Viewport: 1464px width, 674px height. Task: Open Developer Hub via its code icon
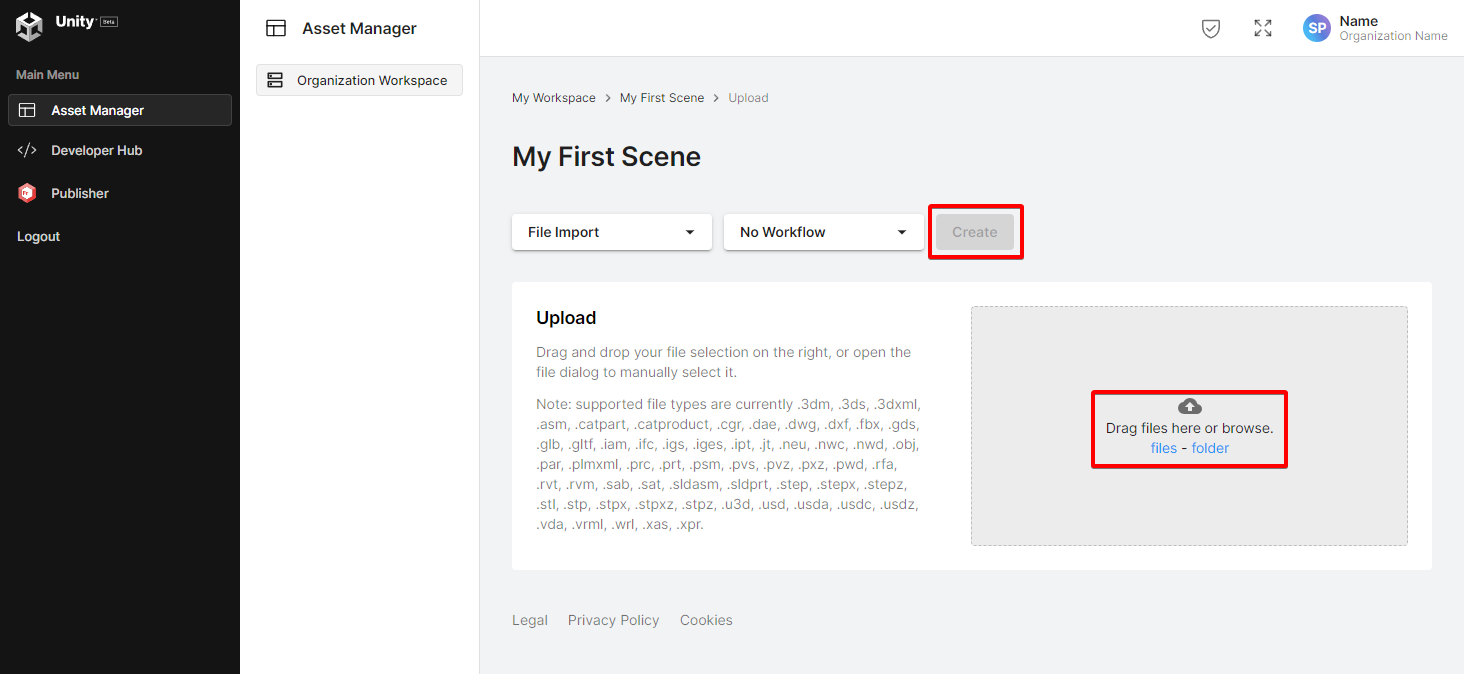click(x=27, y=150)
